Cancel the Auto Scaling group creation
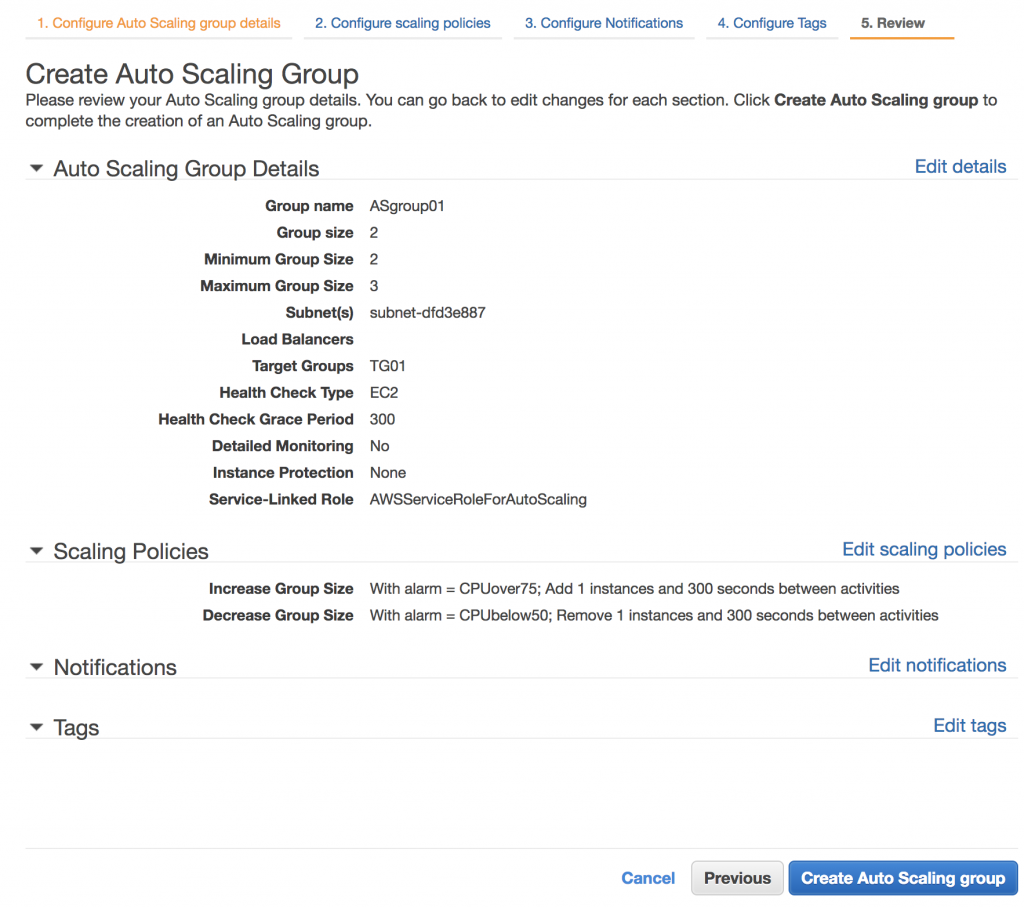 (648, 878)
